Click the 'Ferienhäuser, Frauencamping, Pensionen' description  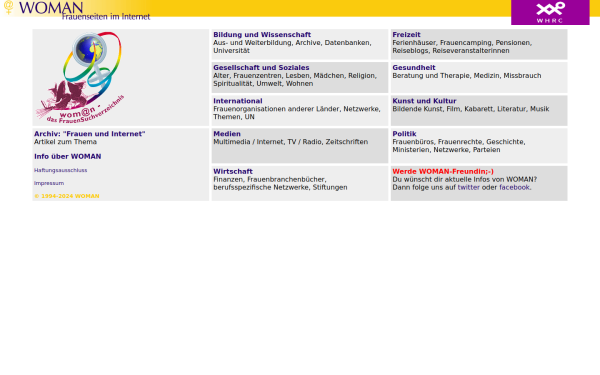[x=462, y=47]
